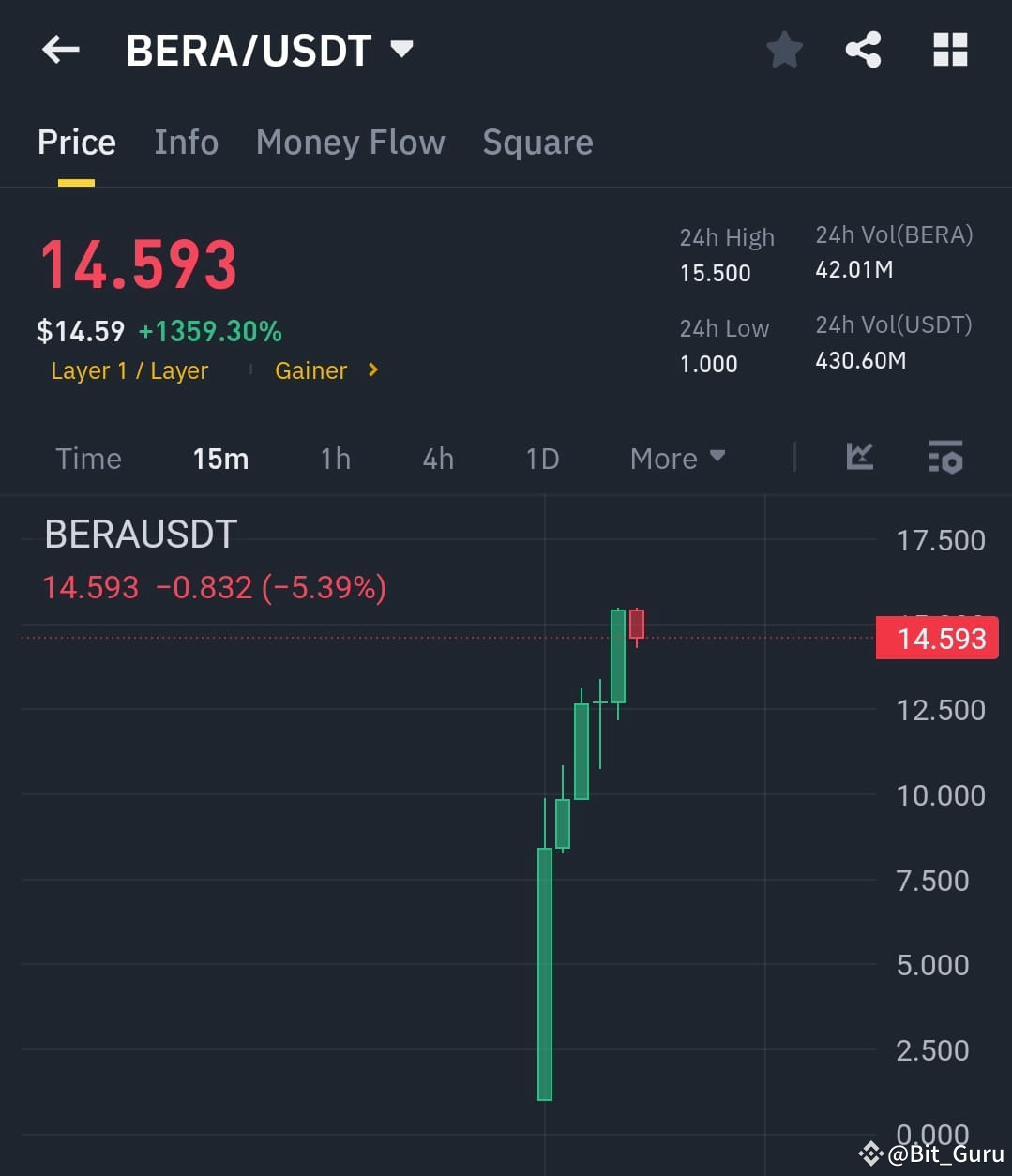Expand the More timeframes dropdown
1012x1176 pixels.
coord(675,459)
